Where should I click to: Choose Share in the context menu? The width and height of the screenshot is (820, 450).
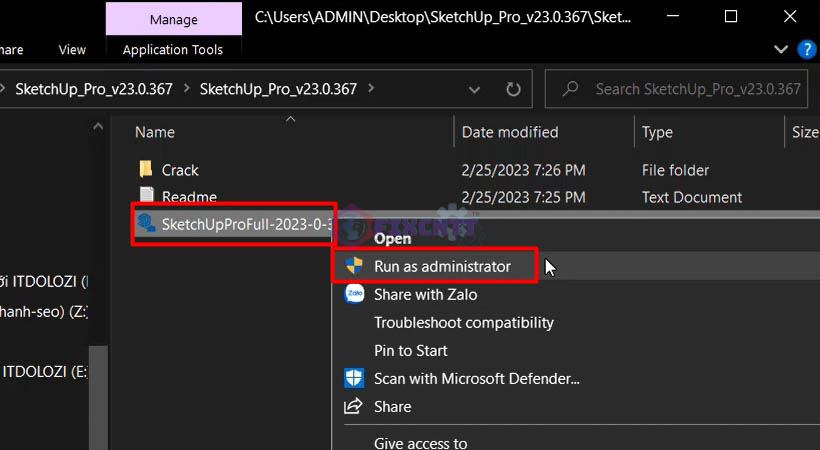coord(392,407)
